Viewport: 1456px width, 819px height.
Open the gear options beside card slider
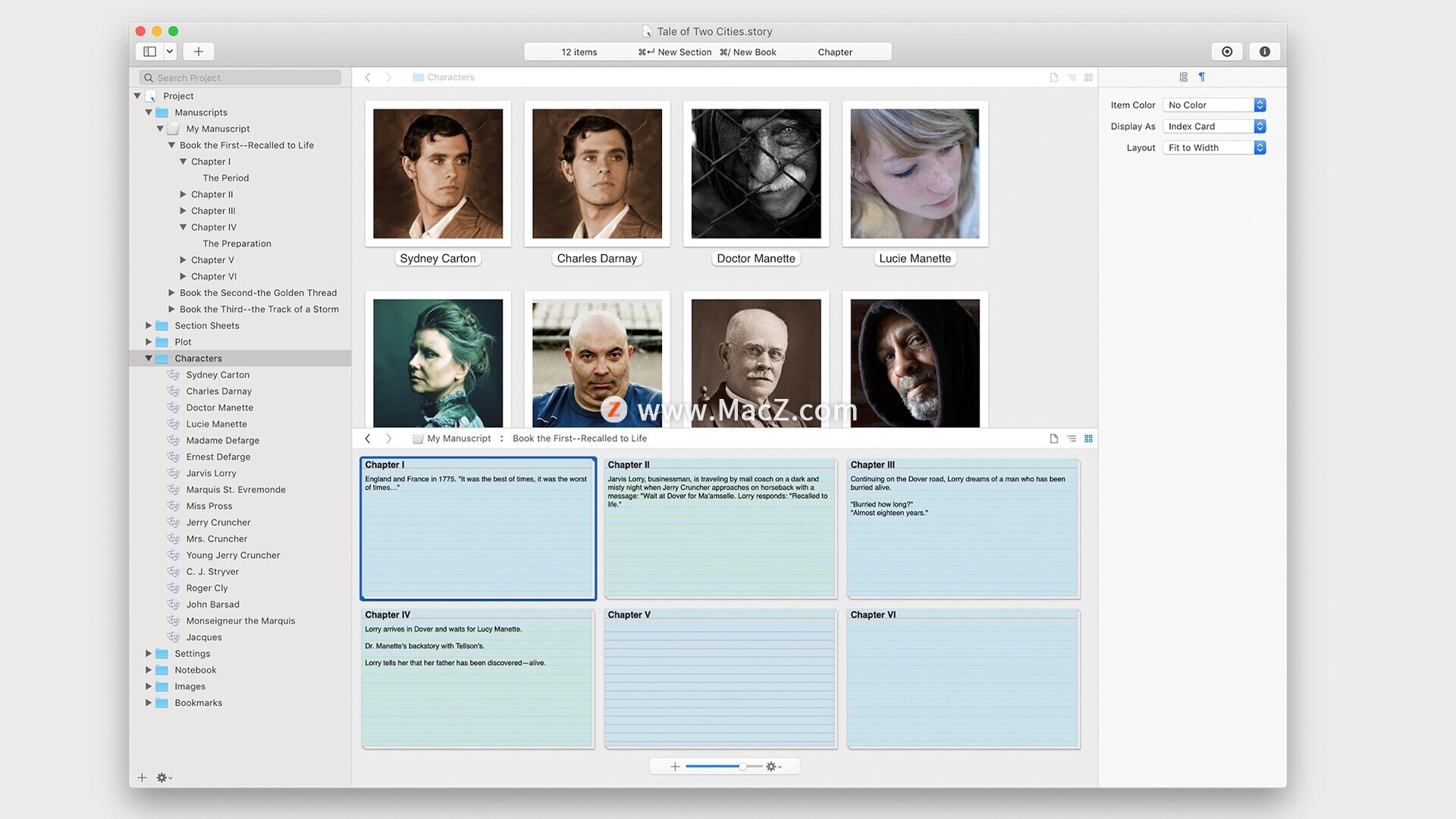point(773,767)
